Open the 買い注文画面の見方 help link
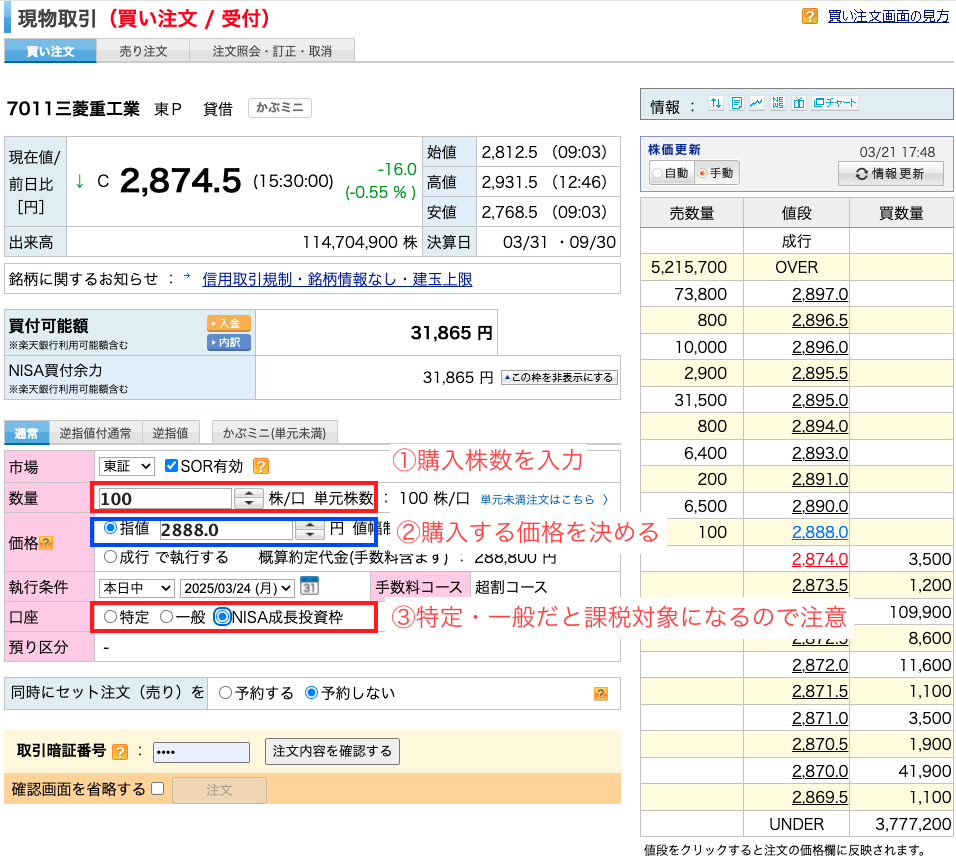 888,16
